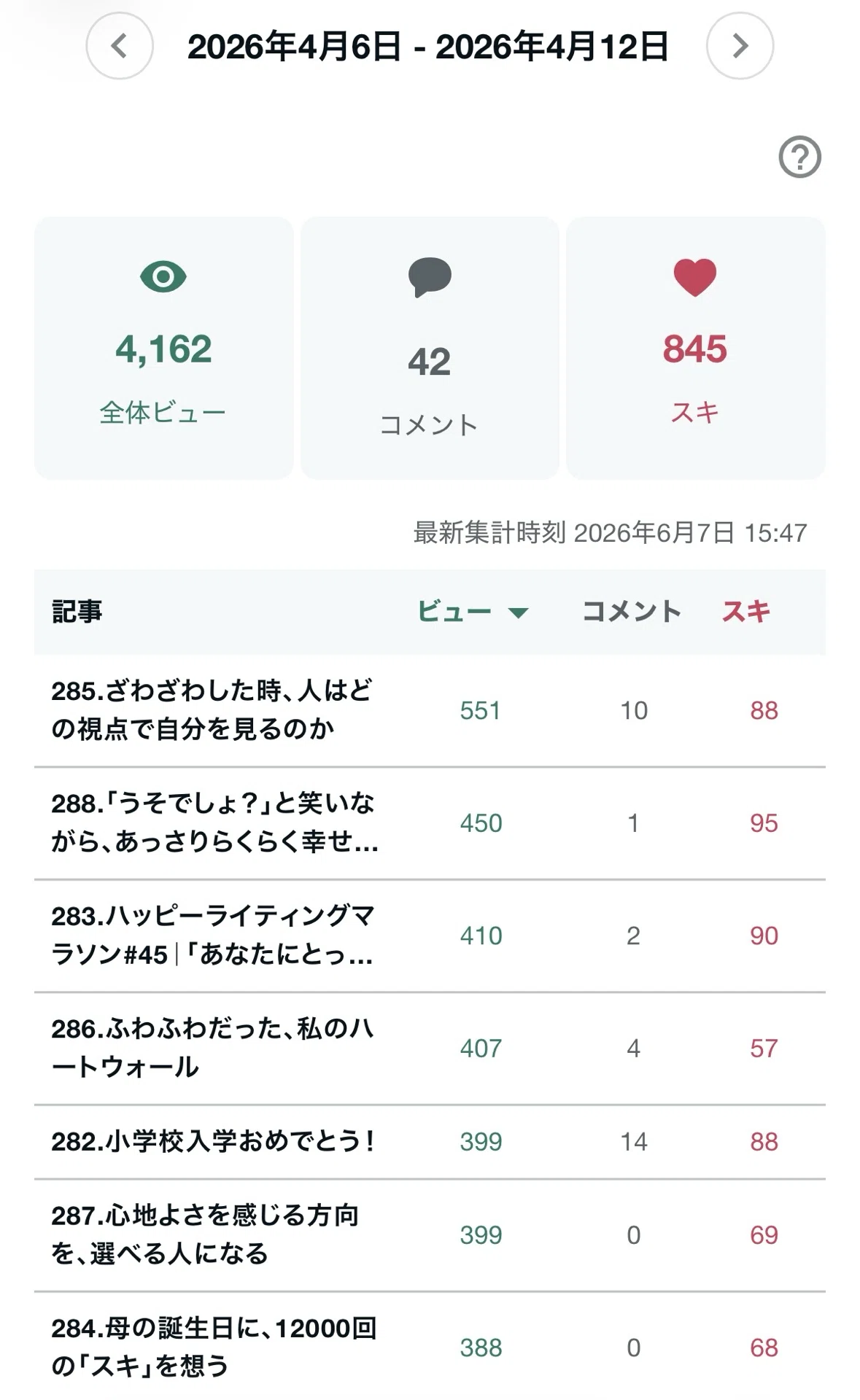Open the question mark help icon
Viewport: 860px width, 1400px height.
[799, 157]
